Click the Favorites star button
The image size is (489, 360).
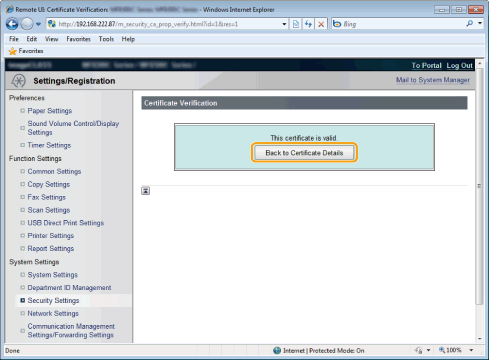(26, 51)
